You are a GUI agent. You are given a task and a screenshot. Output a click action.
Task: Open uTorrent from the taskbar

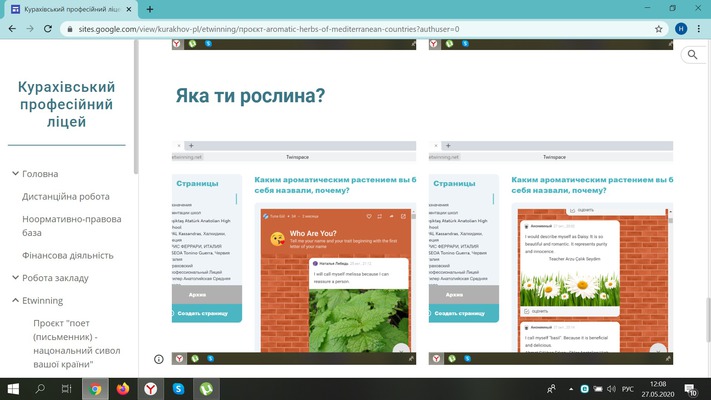point(206,388)
